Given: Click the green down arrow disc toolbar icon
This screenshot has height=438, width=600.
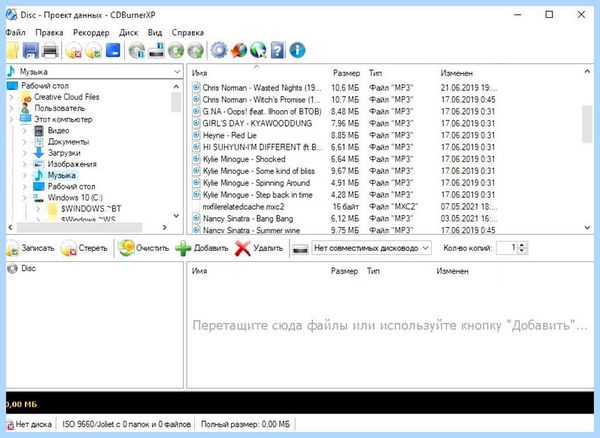Looking at the screenshot, I should pyautogui.click(x=176, y=50).
